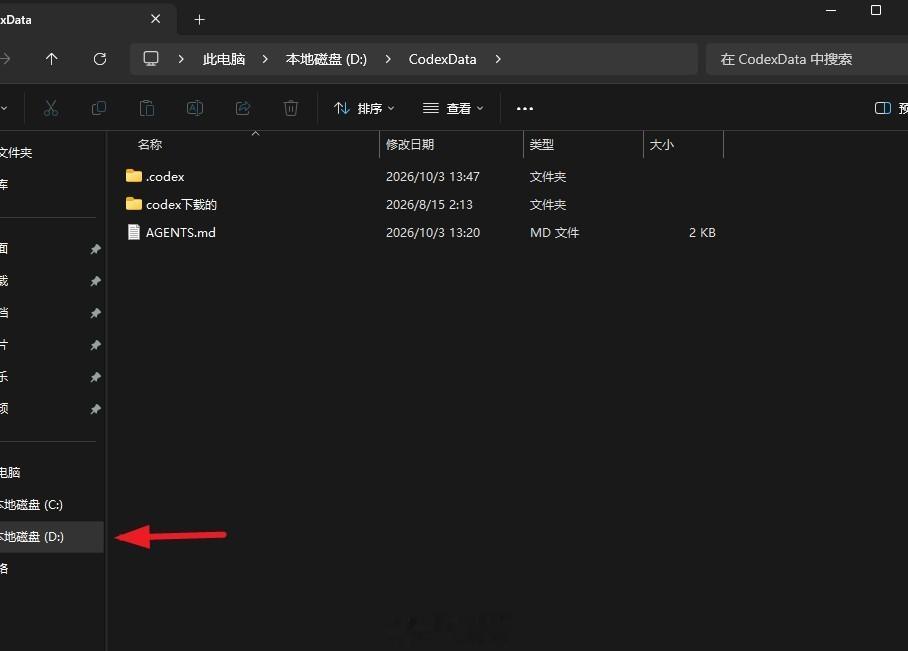
Task: Click CodexData in the address bar
Action: pyautogui.click(x=442, y=59)
